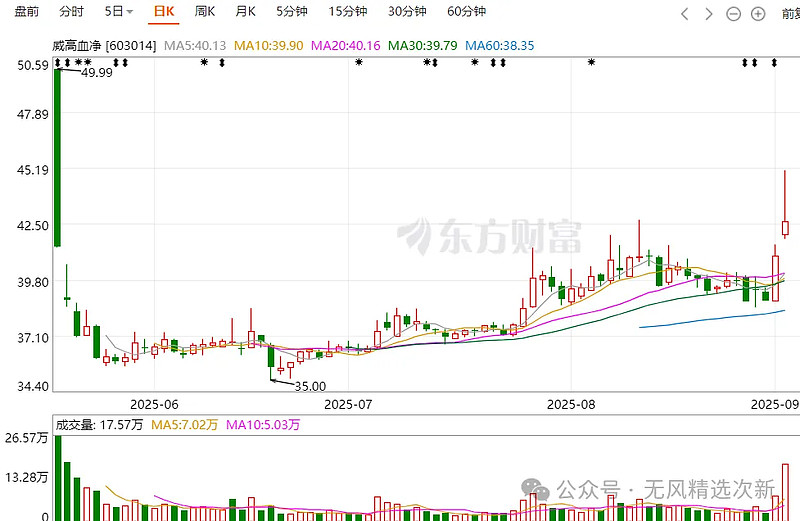This screenshot has width=800, height=521.
Task: Select the 15分钟 interval
Action: coord(348,12)
